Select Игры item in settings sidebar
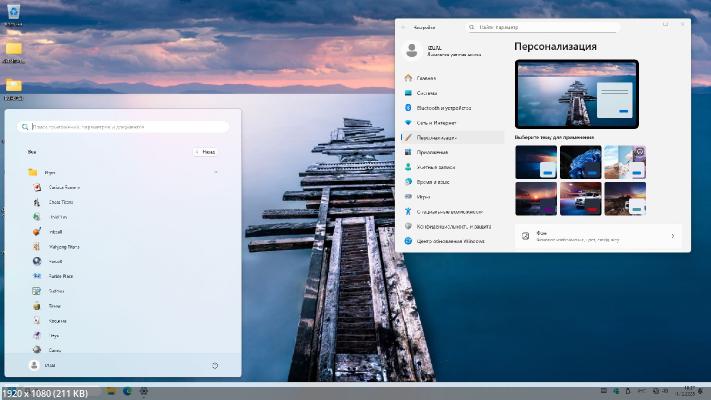The height and width of the screenshot is (400, 711). point(424,197)
